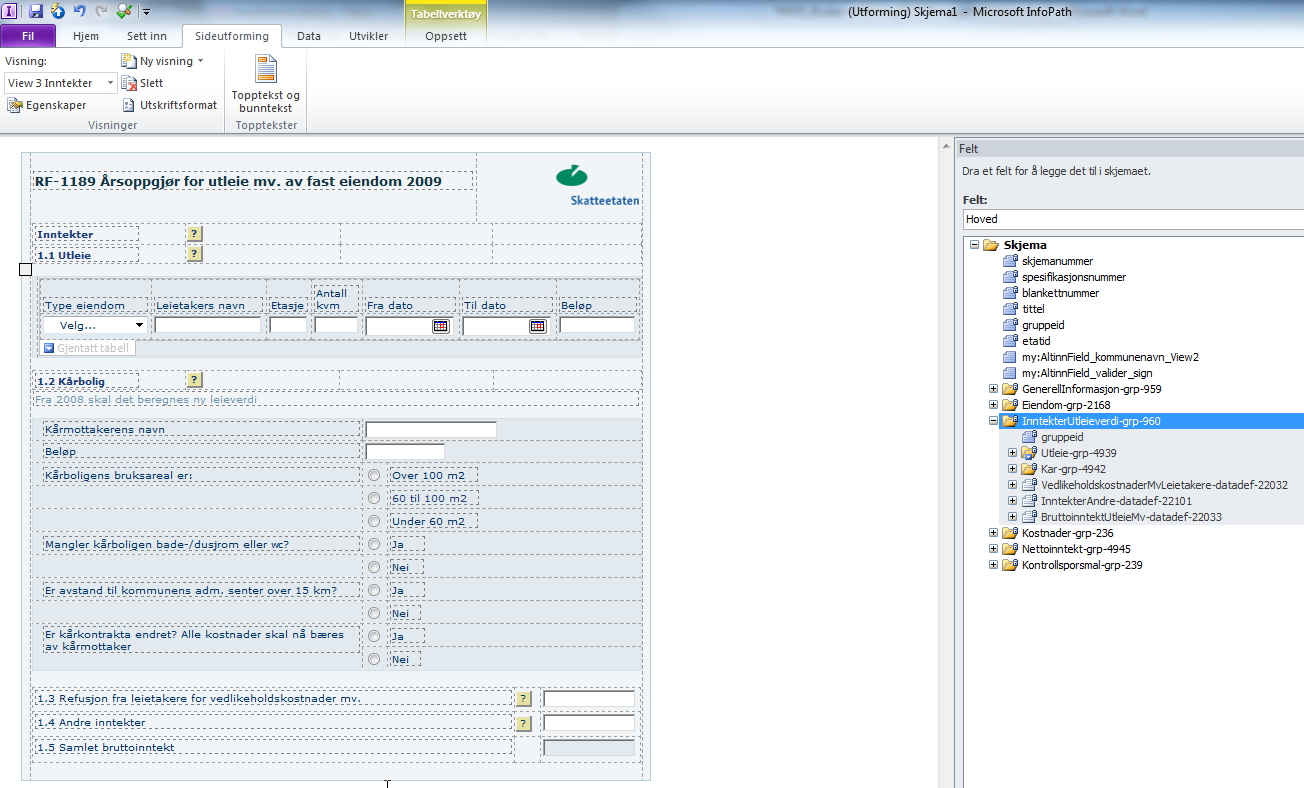This screenshot has height=788, width=1304.
Task: Expand GenerellInformasjon-grp-959 node
Action: 993,389
